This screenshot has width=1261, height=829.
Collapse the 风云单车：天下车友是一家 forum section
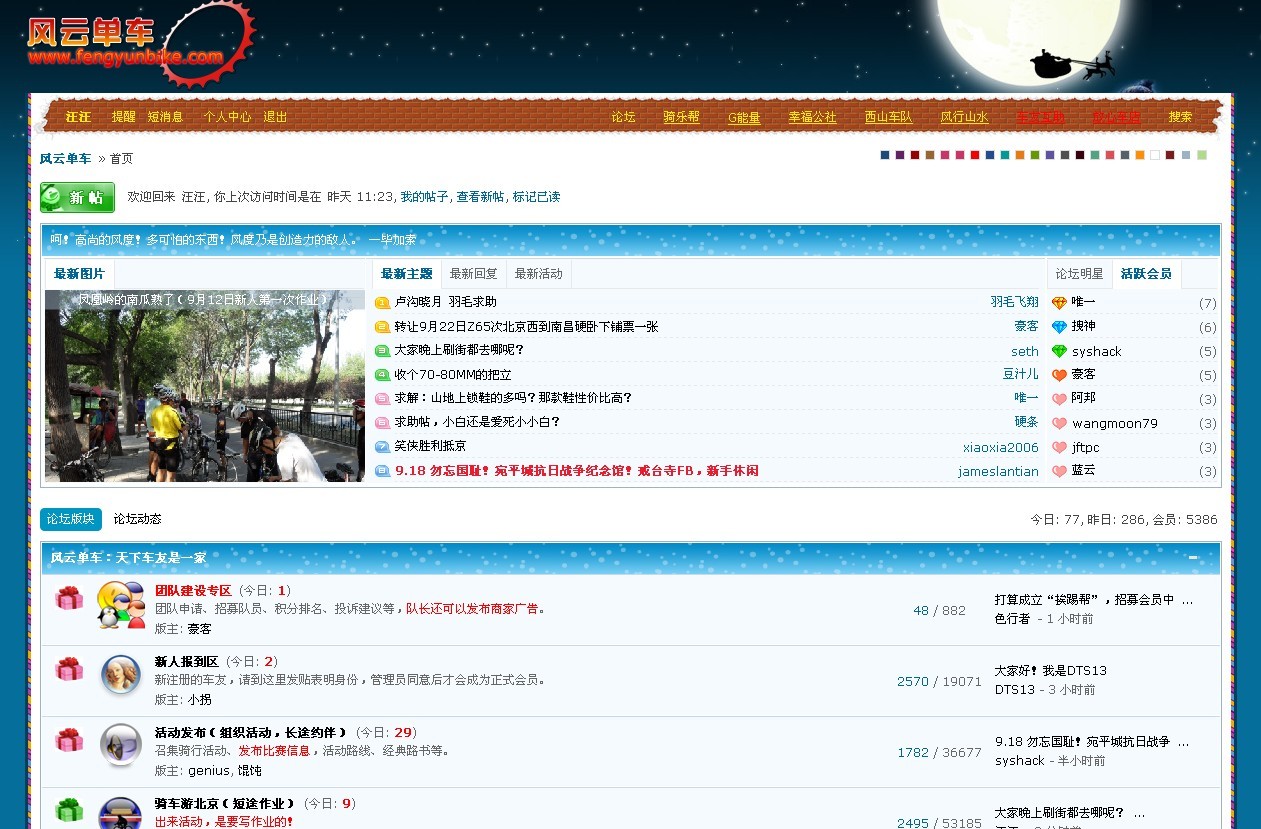(x=1193, y=558)
